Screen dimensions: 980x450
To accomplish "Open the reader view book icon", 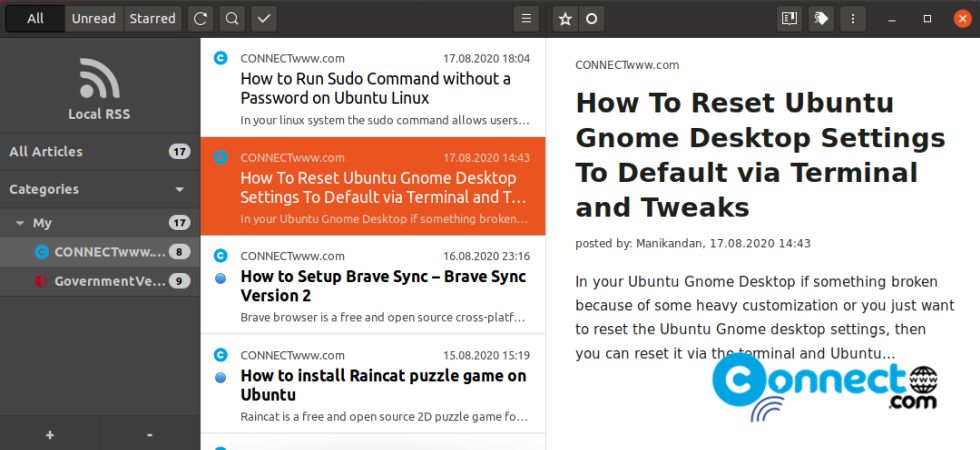I will coord(789,19).
